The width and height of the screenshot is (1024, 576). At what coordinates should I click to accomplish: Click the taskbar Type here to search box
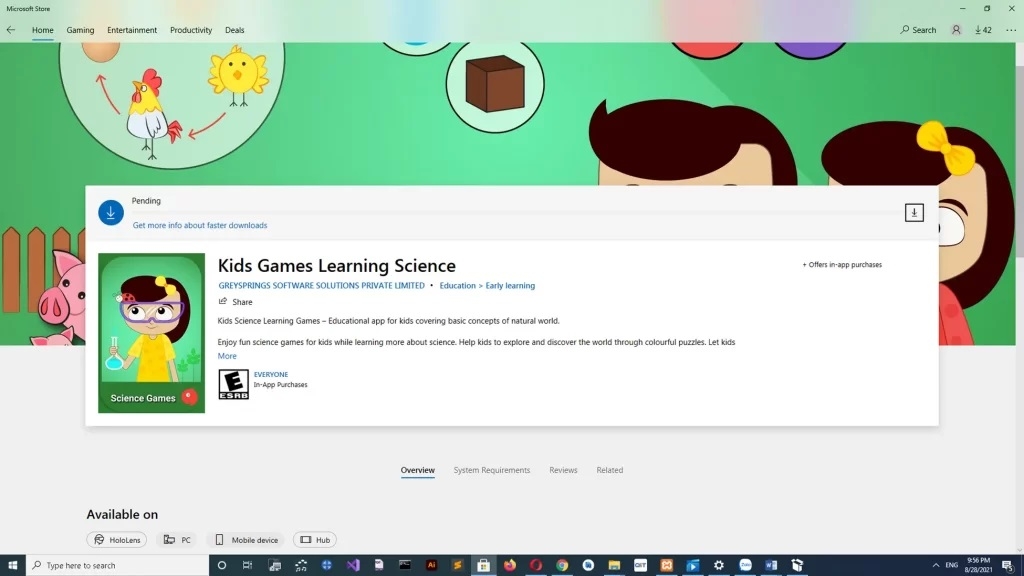pos(118,565)
